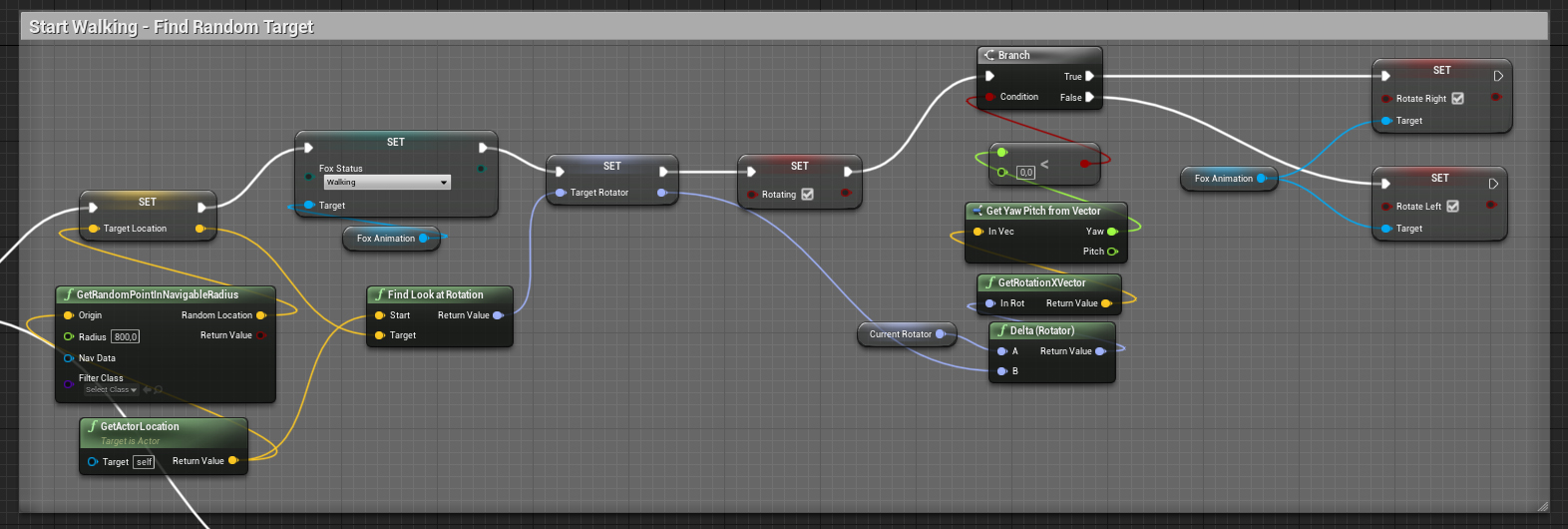The image size is (1568, 529).
Task: Click the self Target field on GetActorLocation
Action: click(x=145, y=462)
